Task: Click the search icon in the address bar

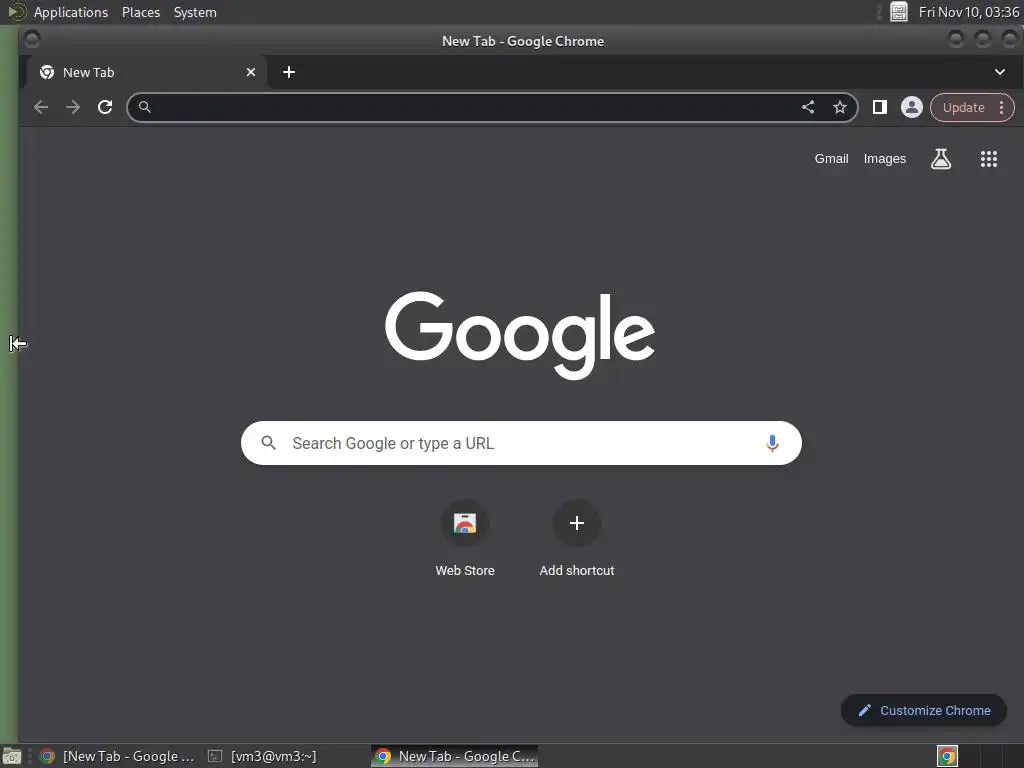Action: [x=145, y=106]
